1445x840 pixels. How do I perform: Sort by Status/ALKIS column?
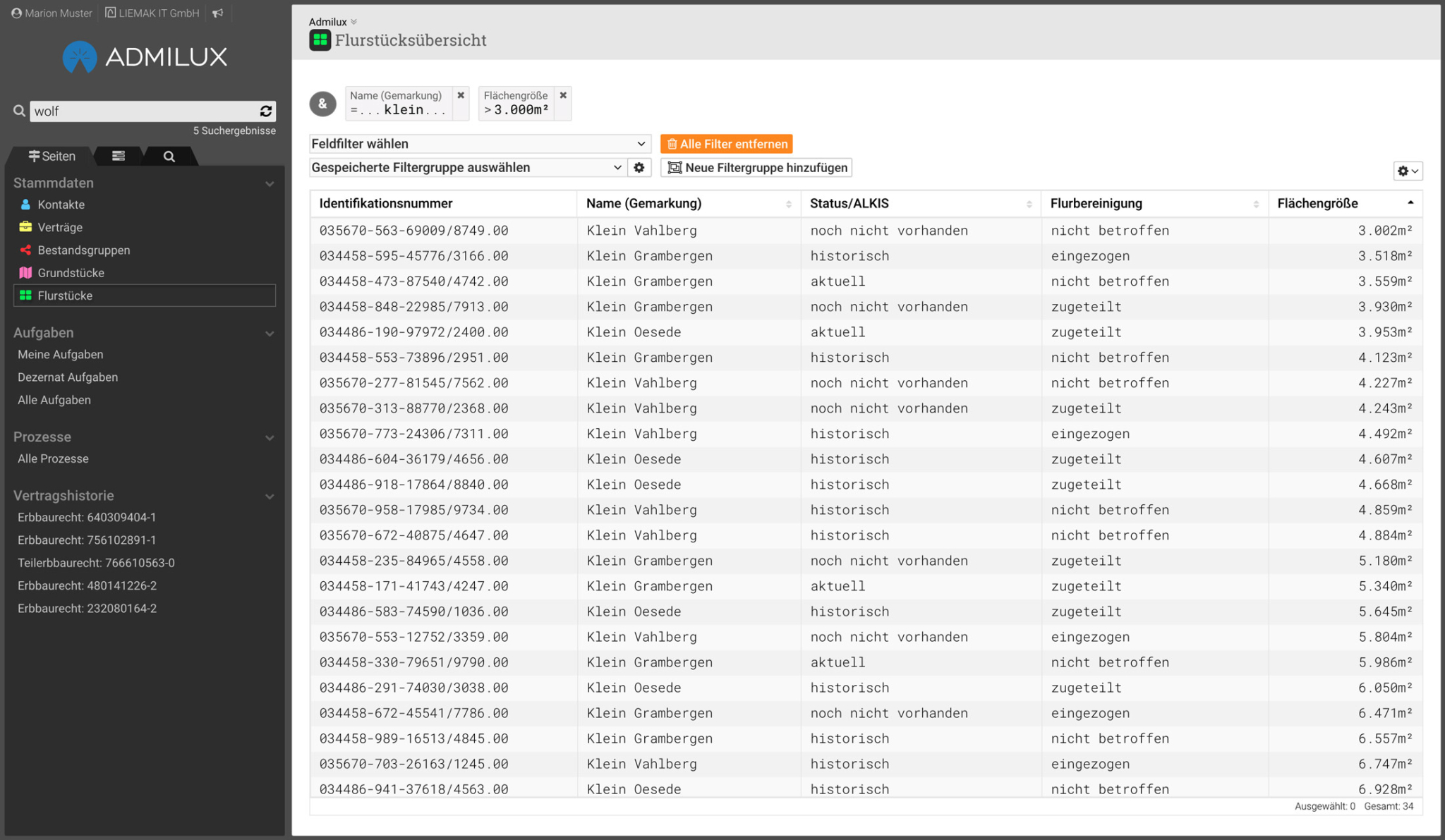click(x=921, y=204)
